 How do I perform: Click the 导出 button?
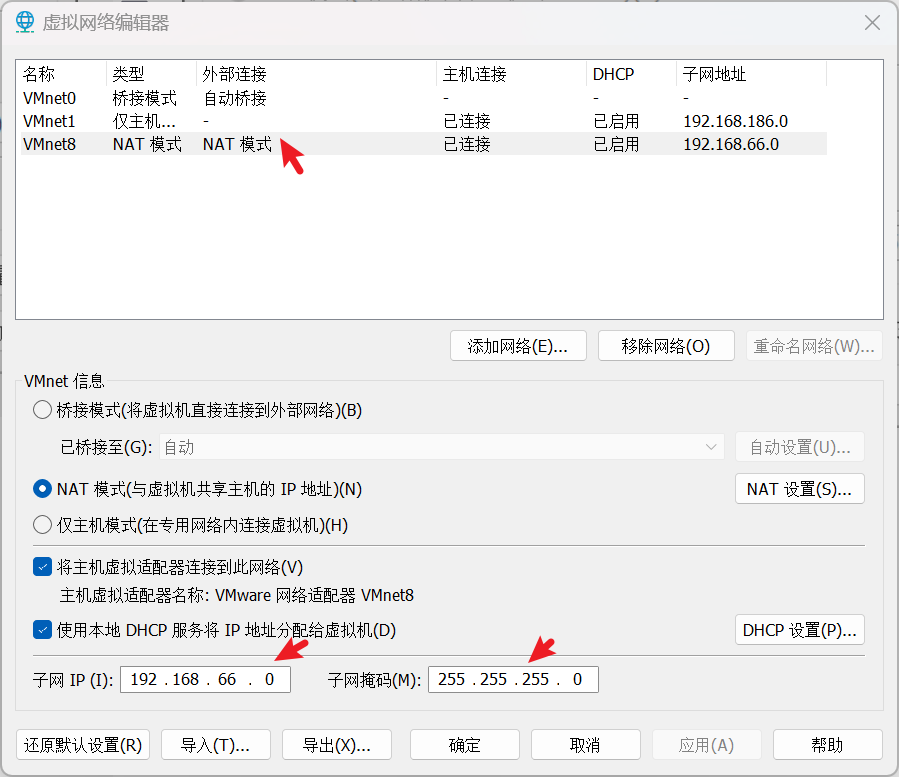click(335, 744)
